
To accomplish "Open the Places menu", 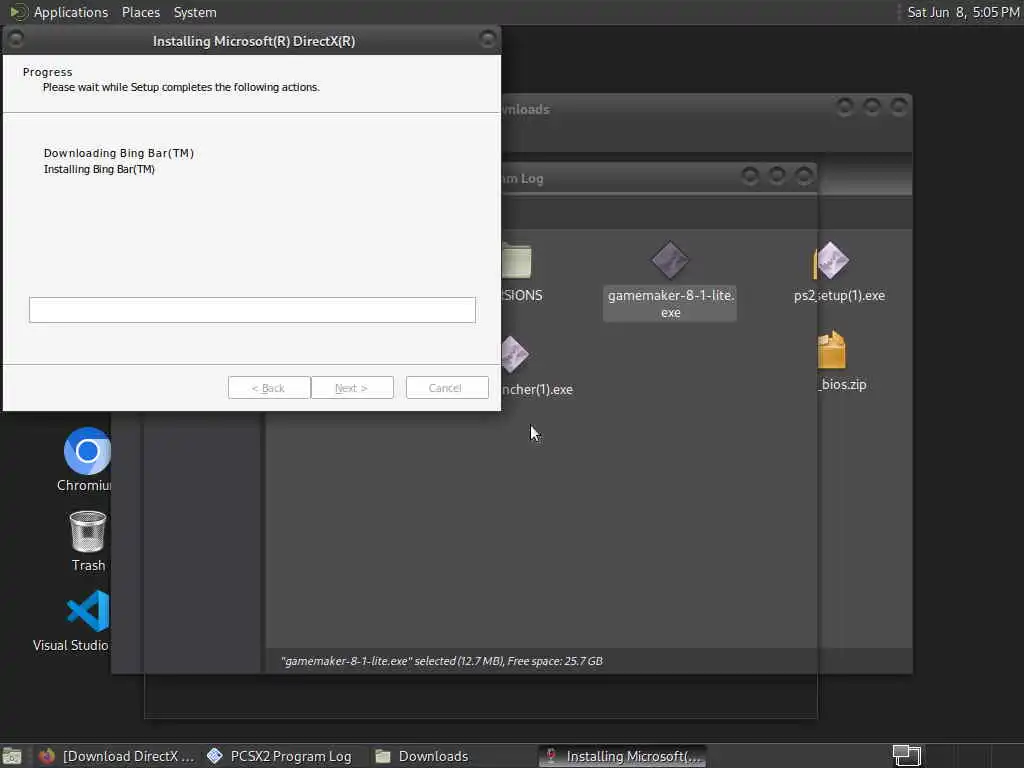I will (140, 12).
